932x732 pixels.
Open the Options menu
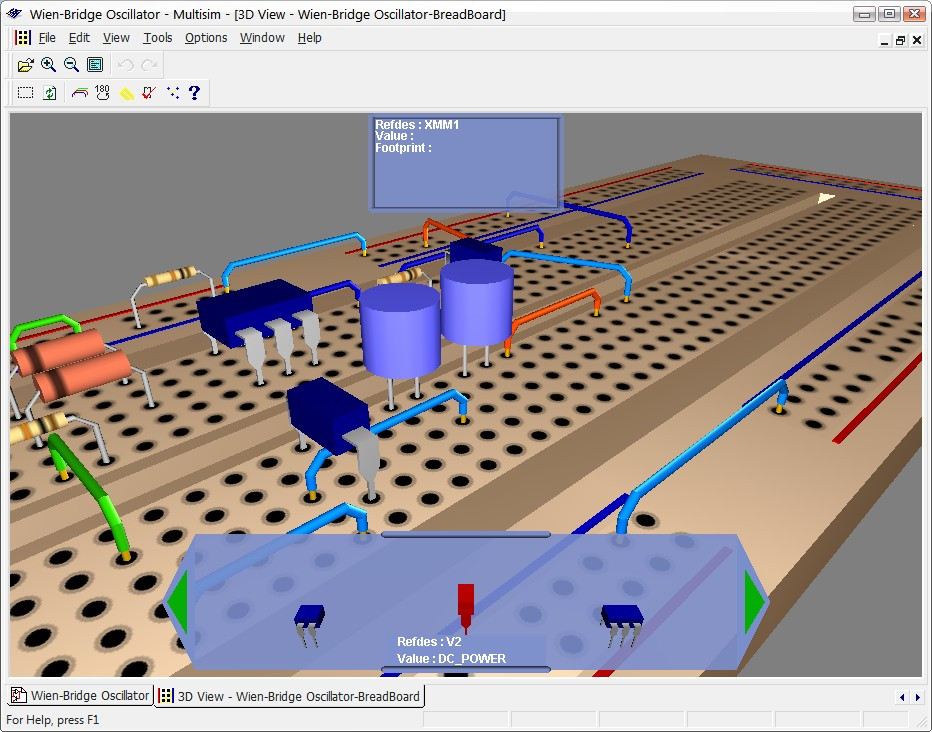pyautogui.click(x=206, y=38)
